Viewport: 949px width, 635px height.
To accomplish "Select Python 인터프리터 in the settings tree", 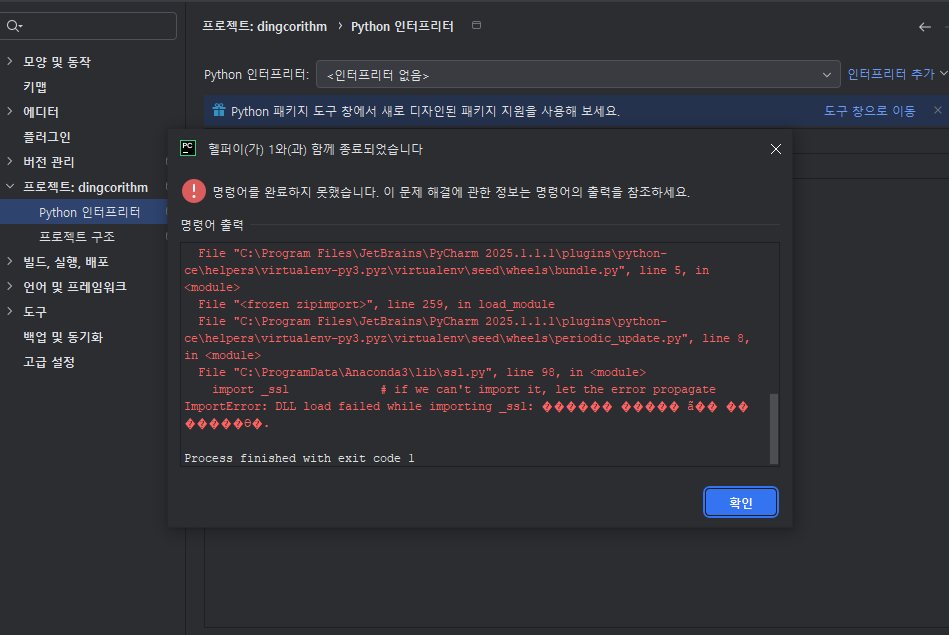I will pos(90,212).
